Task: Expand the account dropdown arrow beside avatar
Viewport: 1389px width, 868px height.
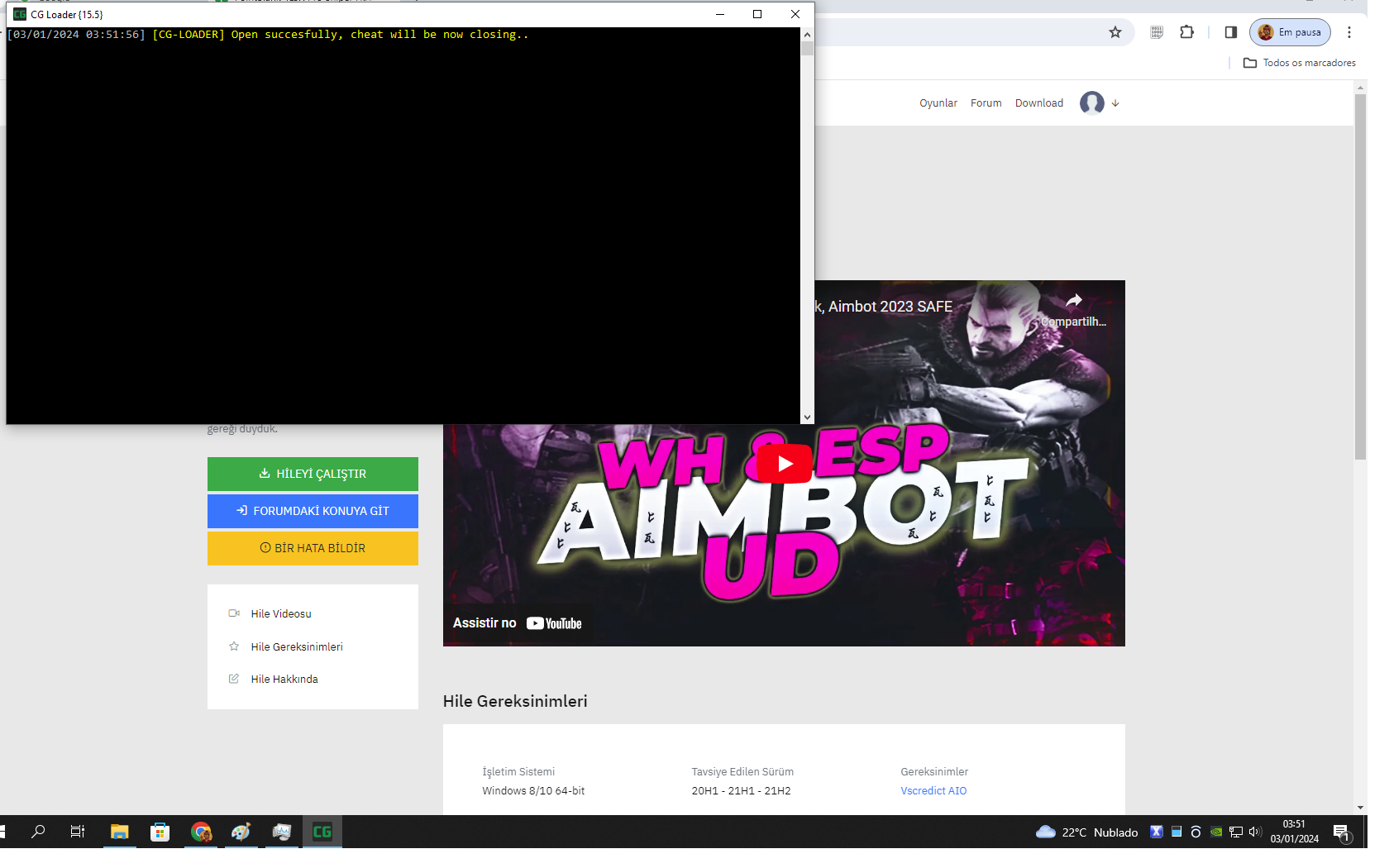Action: click(1115, 103)
